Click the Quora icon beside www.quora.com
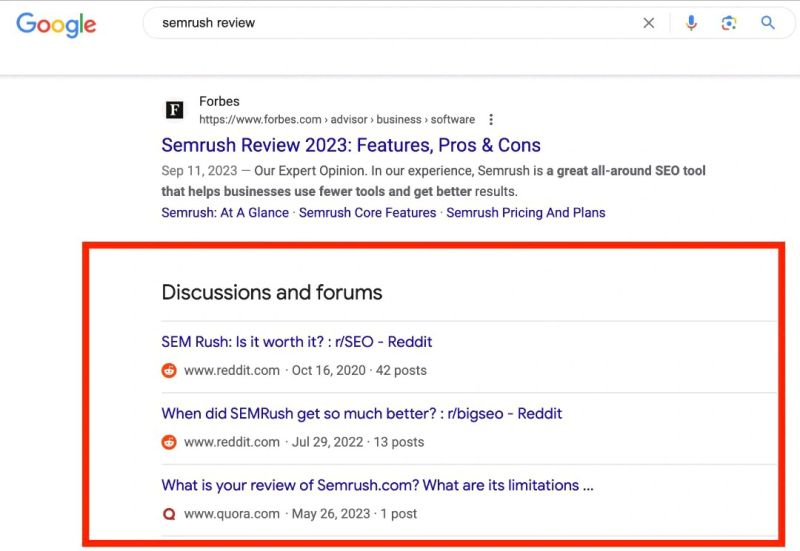 (169, 514)
